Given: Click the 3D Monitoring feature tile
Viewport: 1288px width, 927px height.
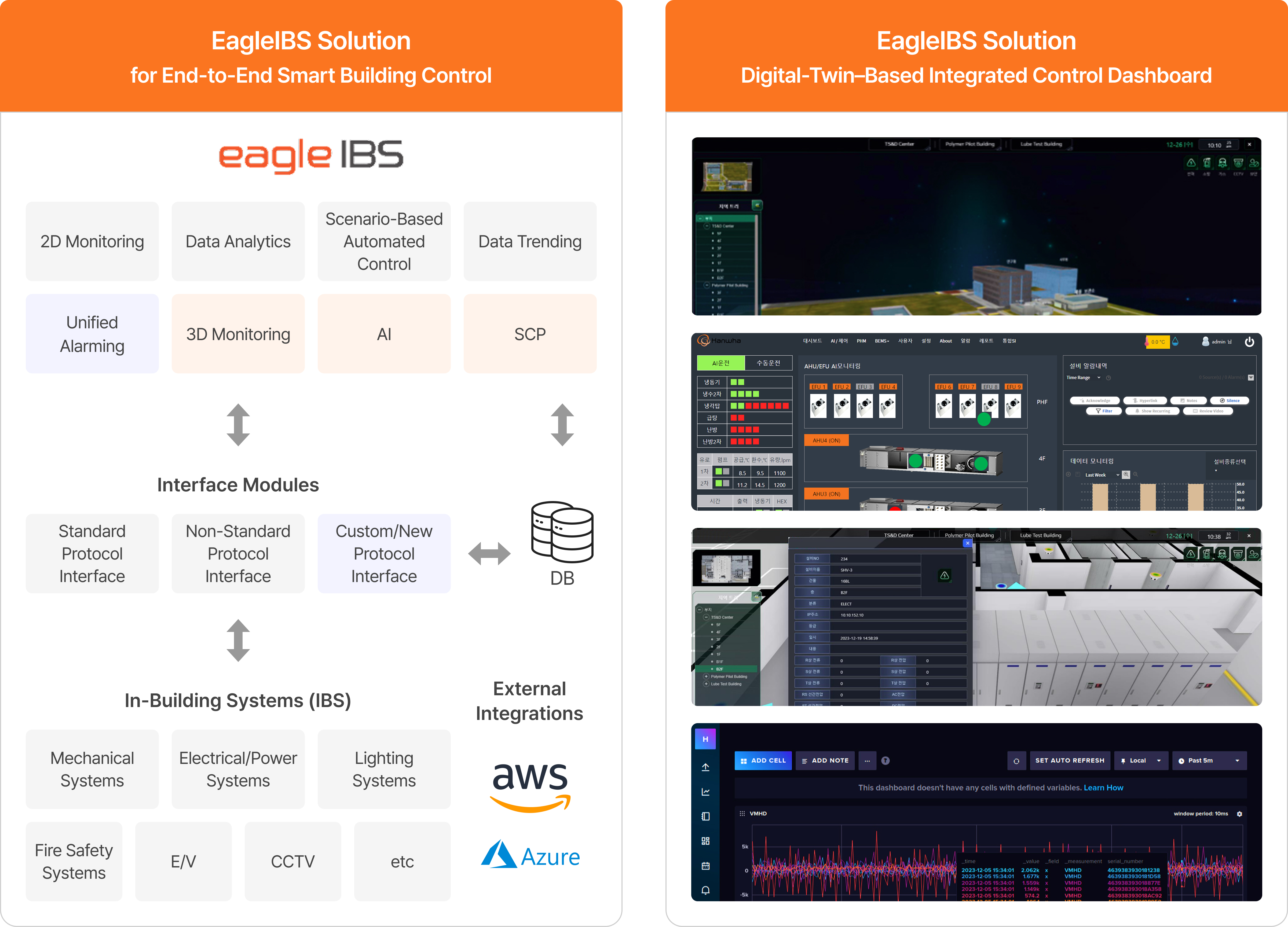Looking at the screenshot, I should click(x=238, y=334).
